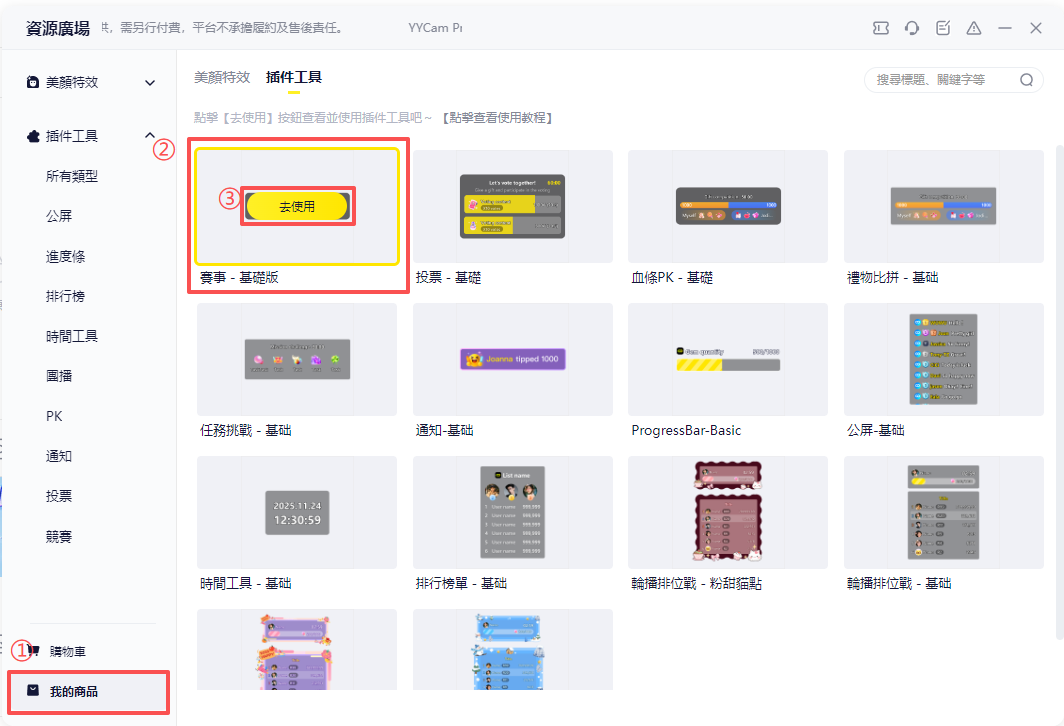
Task: Collapse the 插件工具 sidebar section
Action: pos(150,136)
